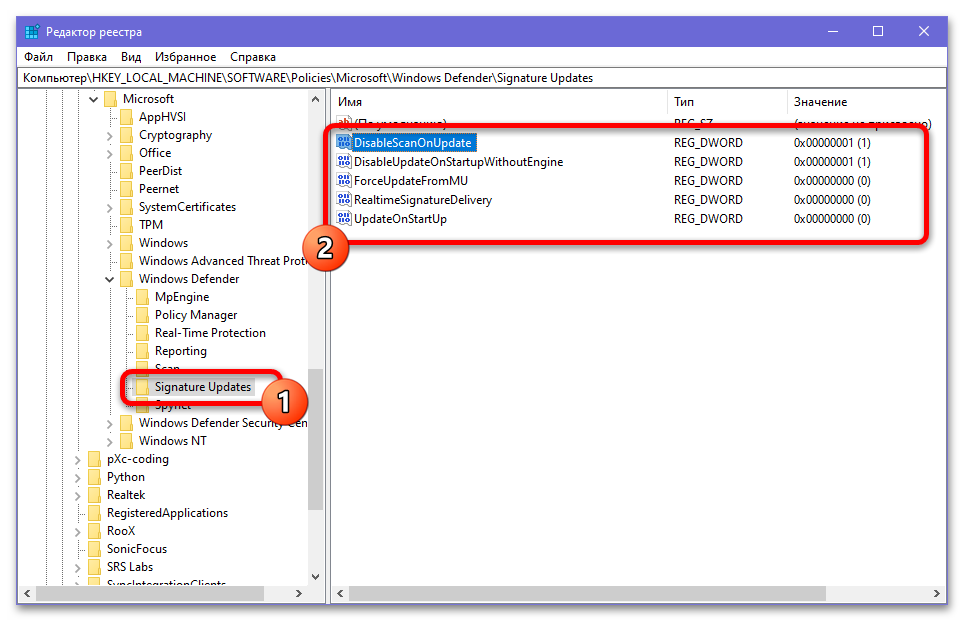Click the SystemCertificates folder icon
Image resolution: width=964 pixels, height=621 pixels.
(126, 207)
